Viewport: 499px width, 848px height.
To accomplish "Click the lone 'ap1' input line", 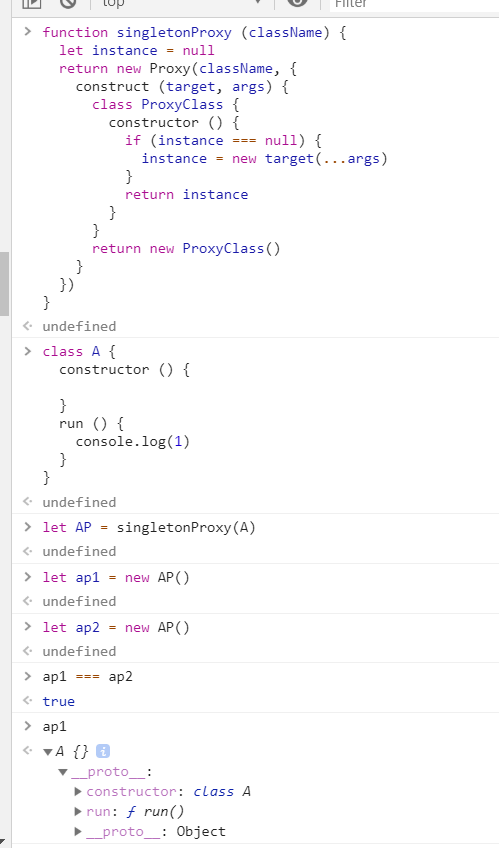I will pyautogui.click(x=54, y=726).
